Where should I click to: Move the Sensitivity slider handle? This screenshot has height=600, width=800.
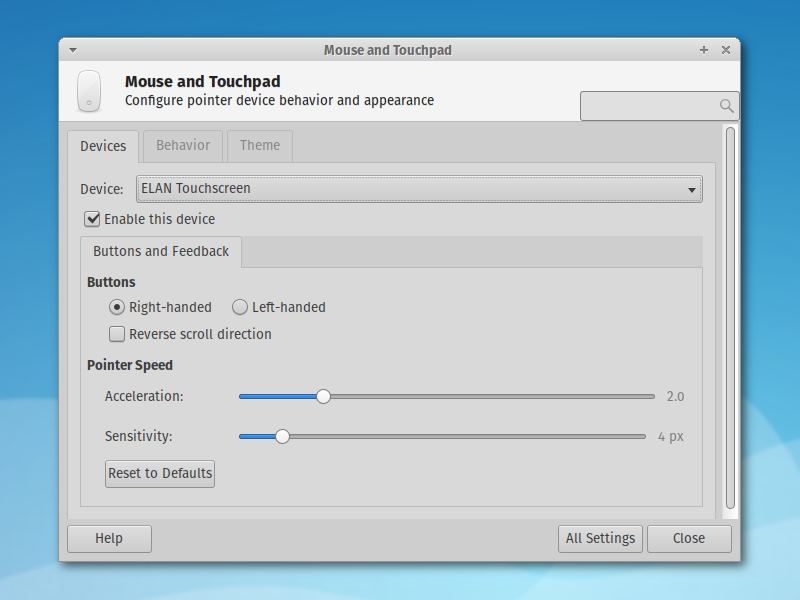point(282,436)
